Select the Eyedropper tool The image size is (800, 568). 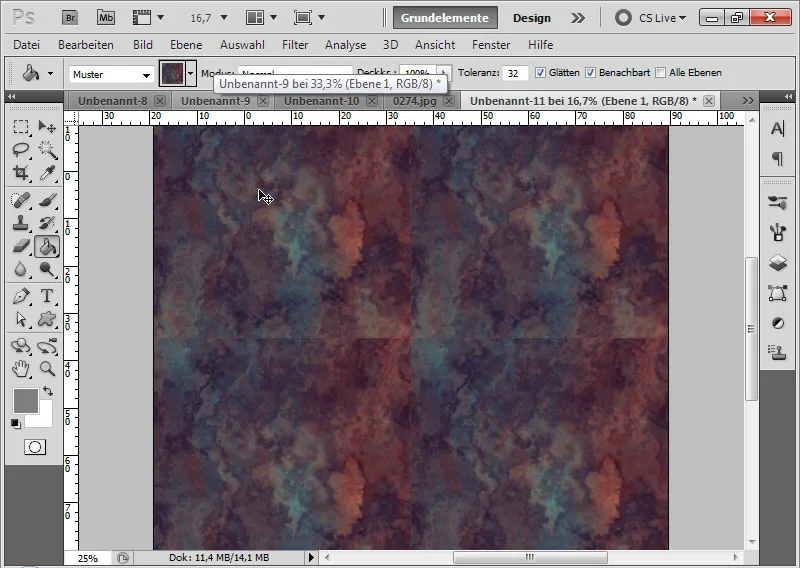[x=47, y=172]
